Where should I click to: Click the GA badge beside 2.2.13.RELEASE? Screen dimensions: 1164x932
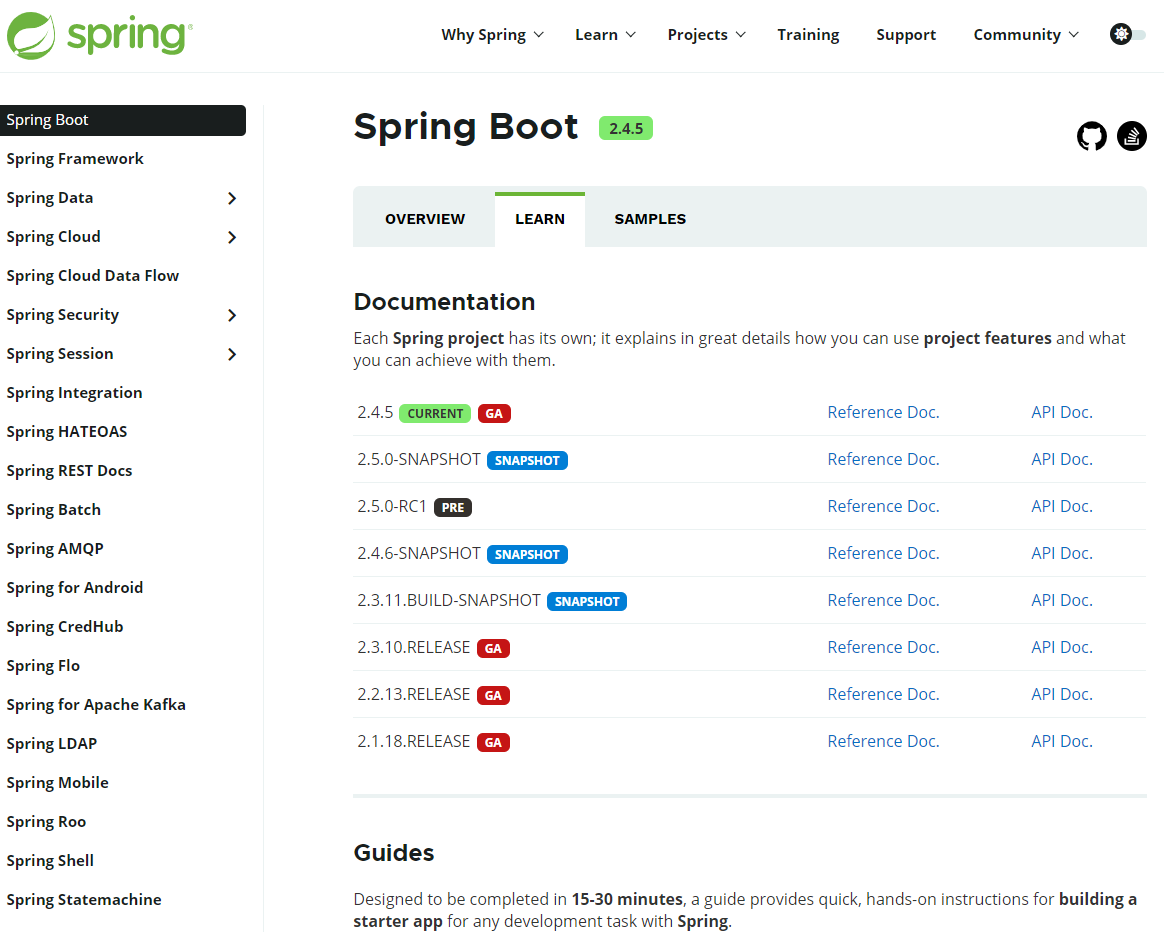pos(493,696)
